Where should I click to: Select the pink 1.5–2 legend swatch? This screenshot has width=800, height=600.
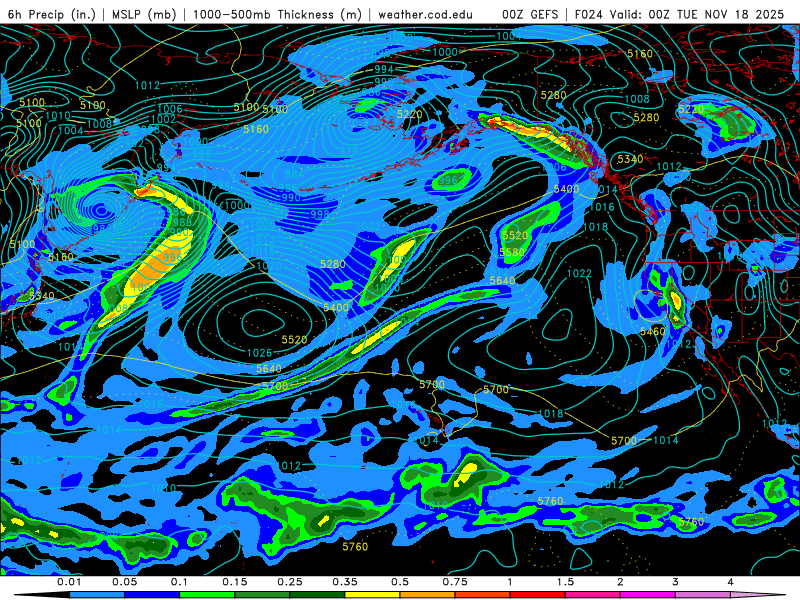point(593,595)
